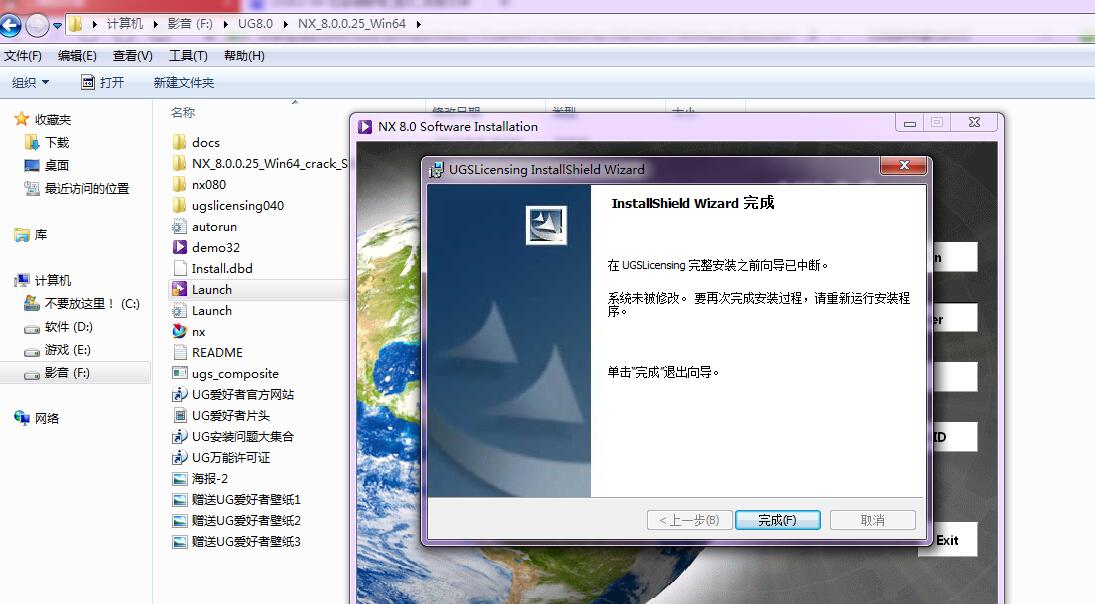Open the 编辑(E) menu
The width and height of the screenshot is (1095, 604).
(77, 56)
